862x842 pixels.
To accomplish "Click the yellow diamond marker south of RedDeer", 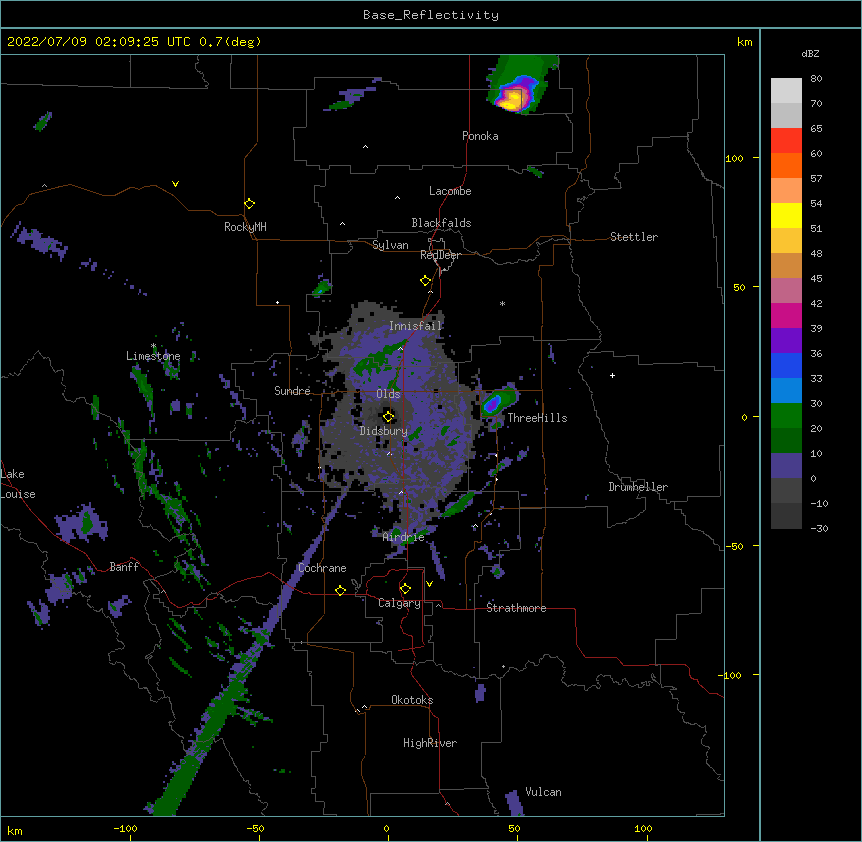I will coord(425,281).
